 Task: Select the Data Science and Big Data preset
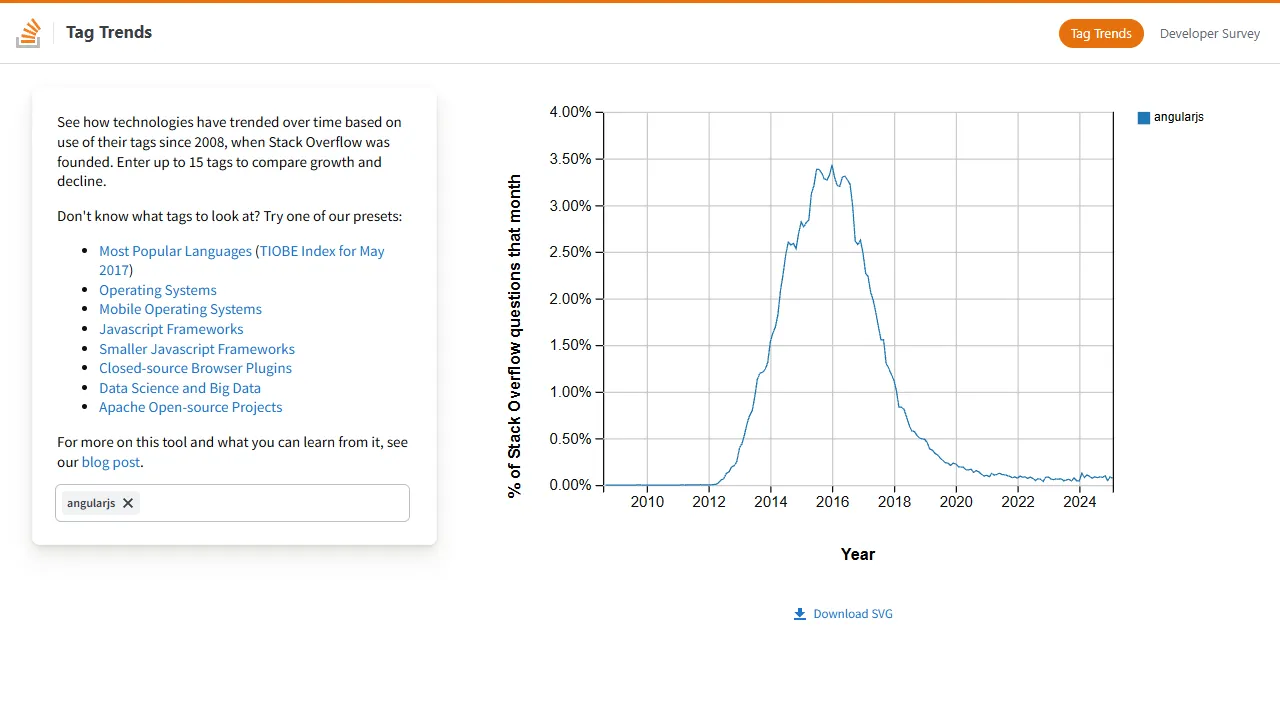(x=180, y=388)
